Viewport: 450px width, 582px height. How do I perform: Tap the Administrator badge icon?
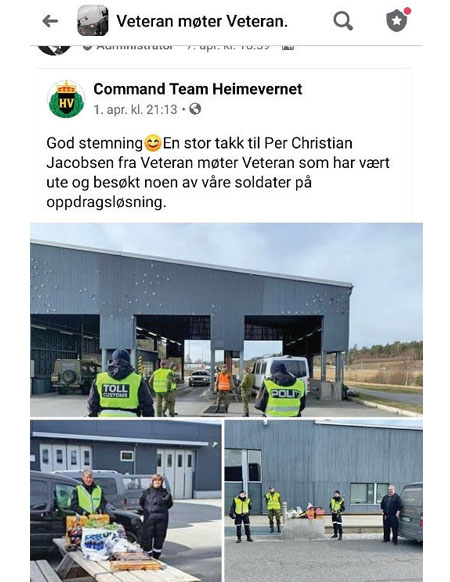click(x=88, y=47)
